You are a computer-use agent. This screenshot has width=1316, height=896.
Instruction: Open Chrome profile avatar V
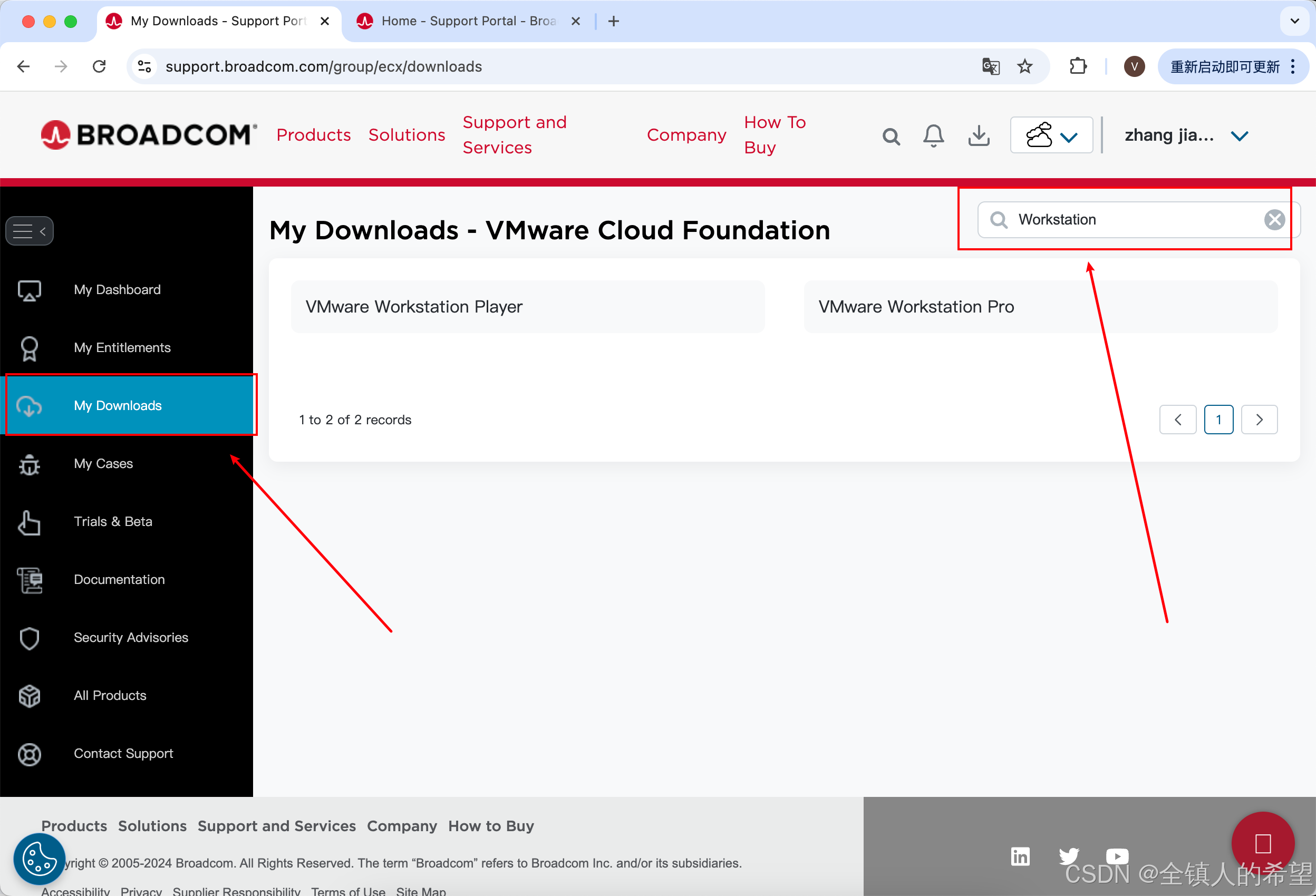[x=1134, y=67]
